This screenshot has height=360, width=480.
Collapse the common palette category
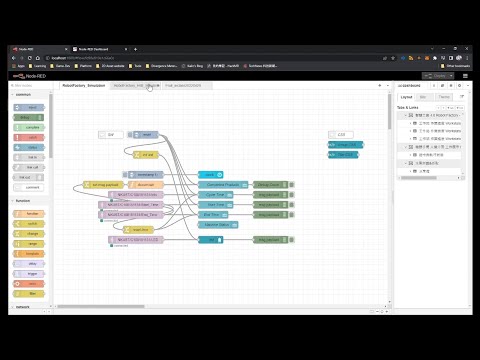(22, 95)
